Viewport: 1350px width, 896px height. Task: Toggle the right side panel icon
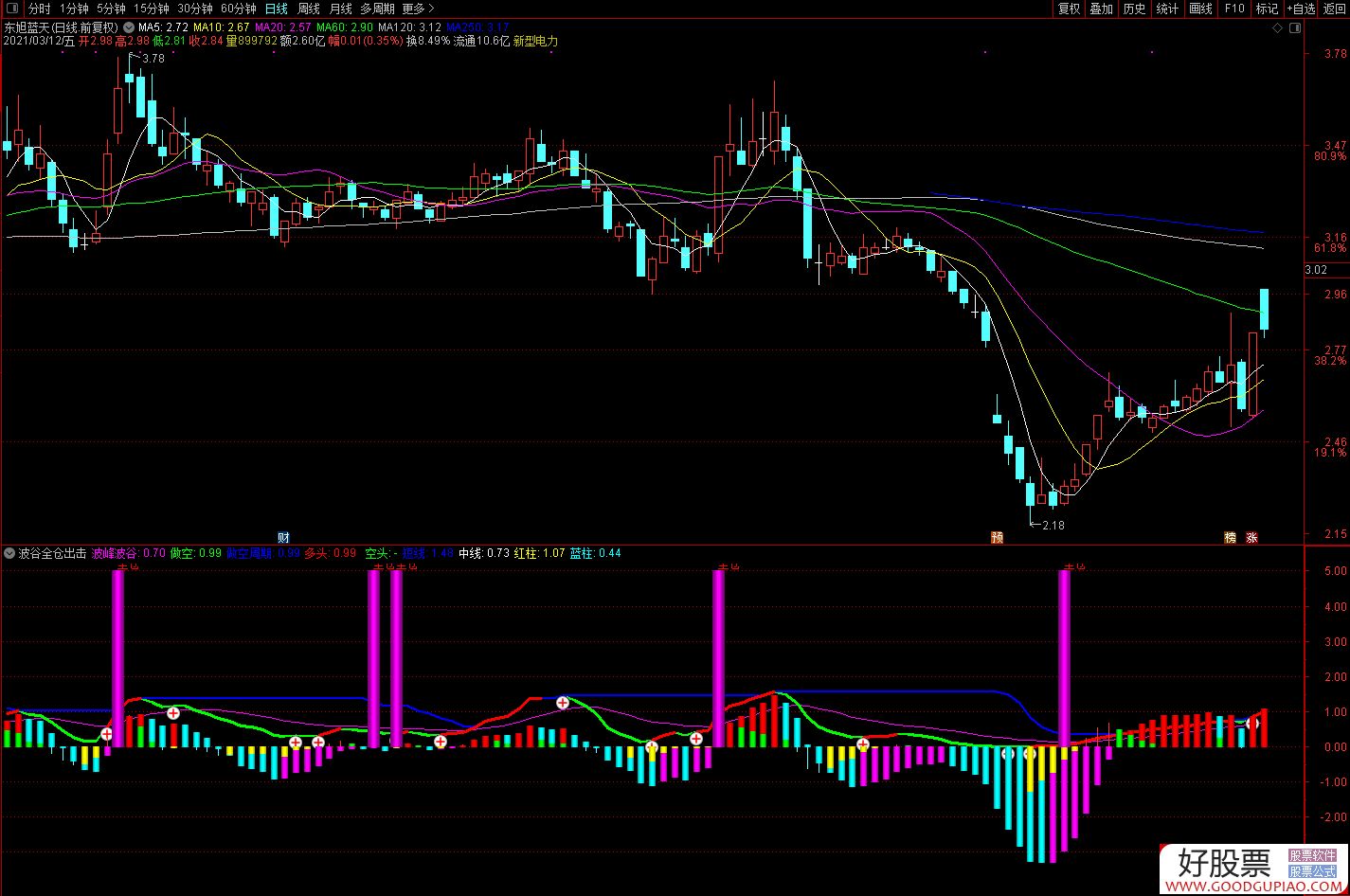click(1295, 29)
